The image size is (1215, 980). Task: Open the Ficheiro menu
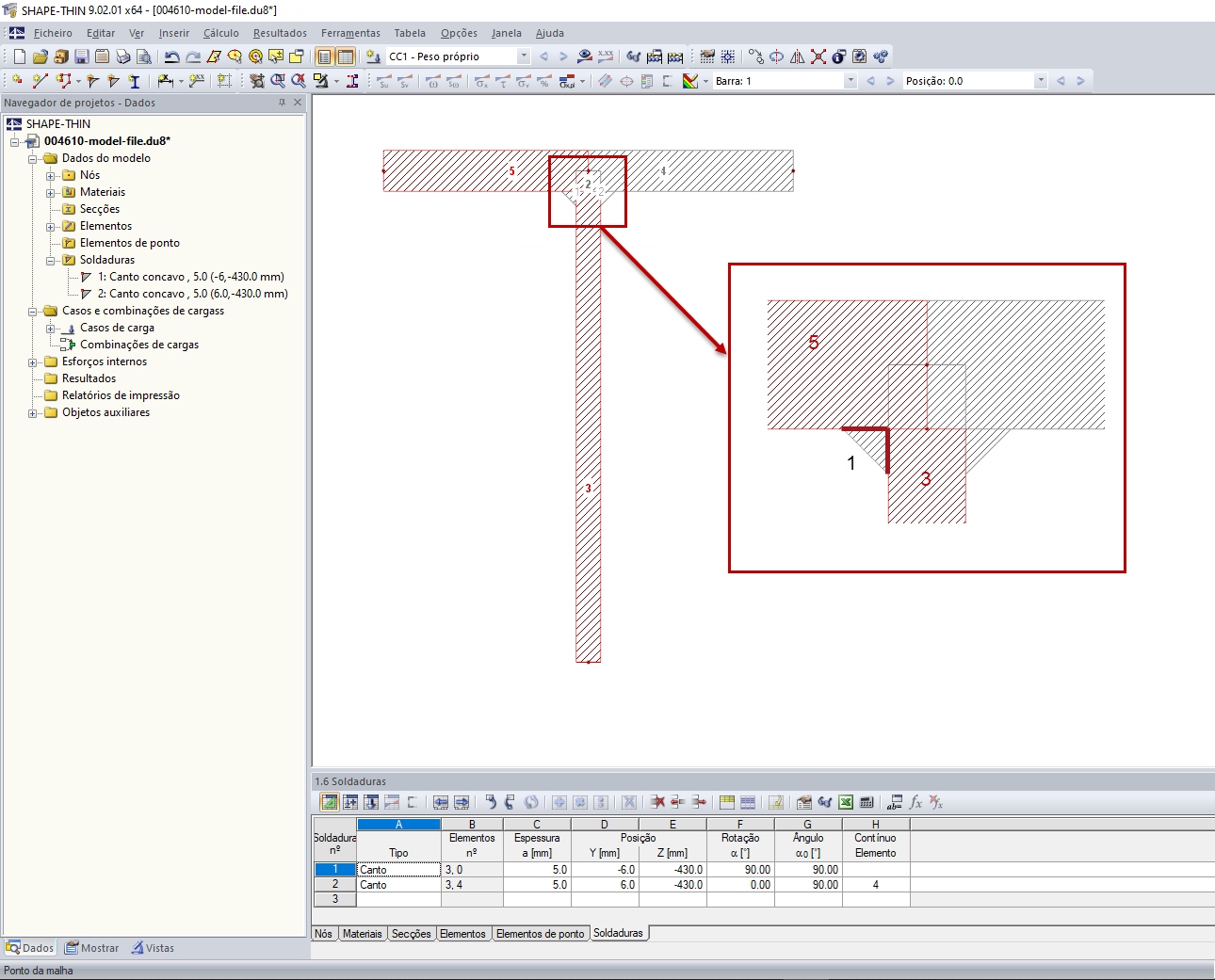pos(53,33)
